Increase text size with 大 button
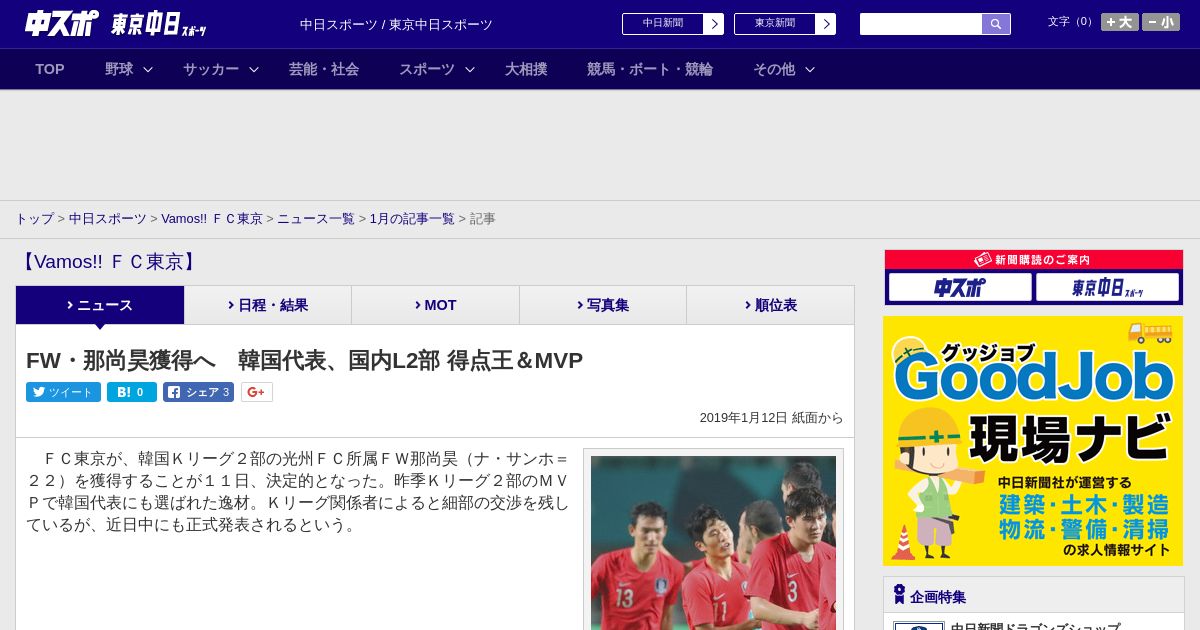 [x=1120, y=22]
